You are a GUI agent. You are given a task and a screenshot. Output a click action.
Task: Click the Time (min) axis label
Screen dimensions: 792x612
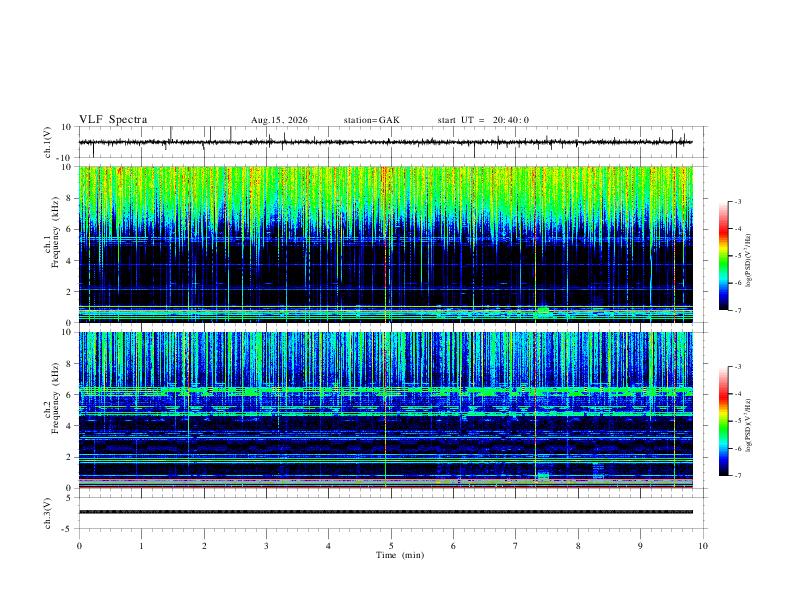[x=400, y=555]
